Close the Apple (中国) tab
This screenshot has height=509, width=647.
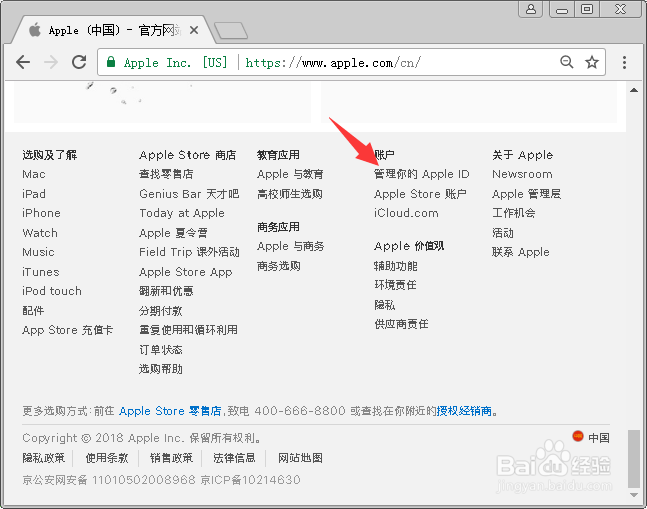194,30
